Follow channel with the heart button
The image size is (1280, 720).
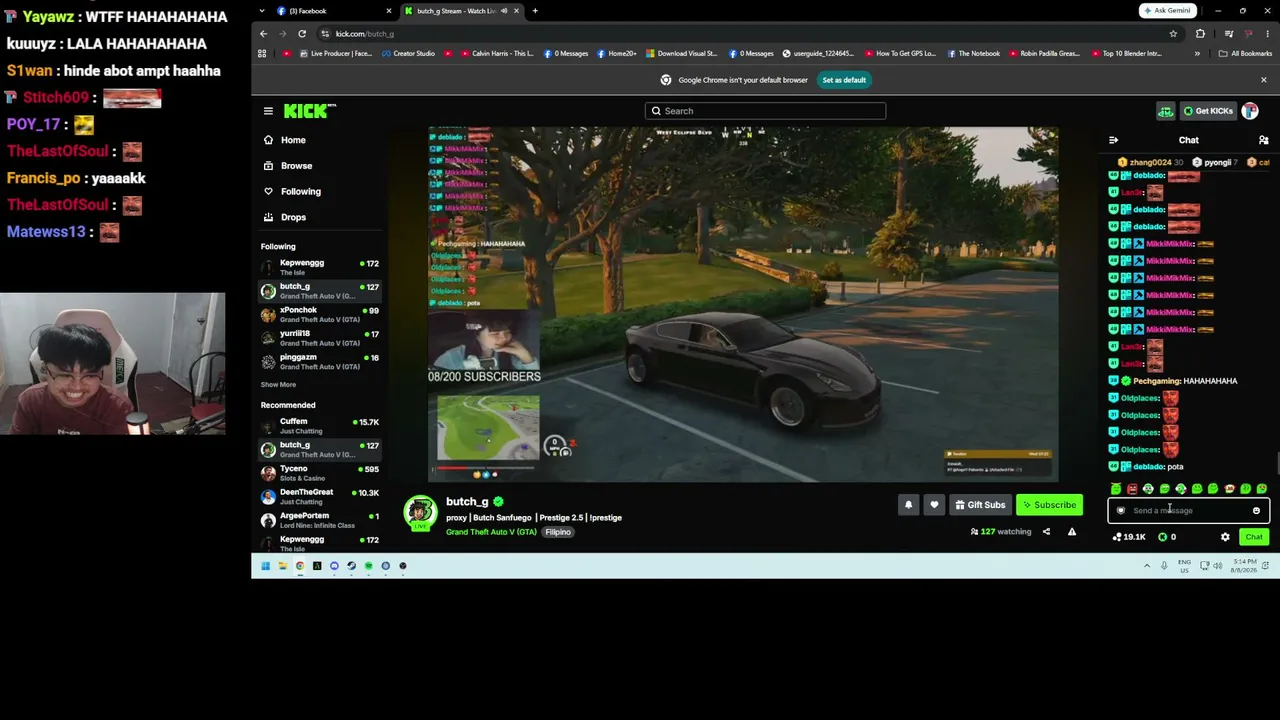(x=934, y=505)
